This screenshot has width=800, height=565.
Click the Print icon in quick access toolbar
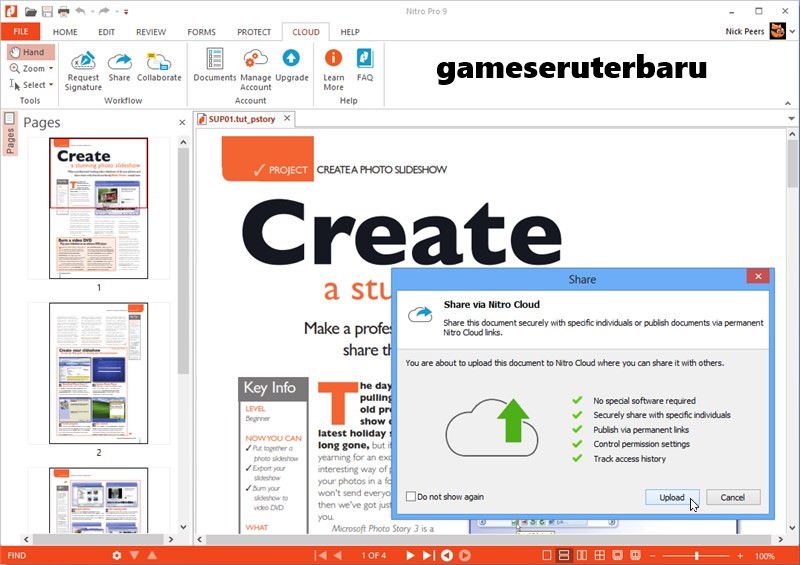click(63, 11)
